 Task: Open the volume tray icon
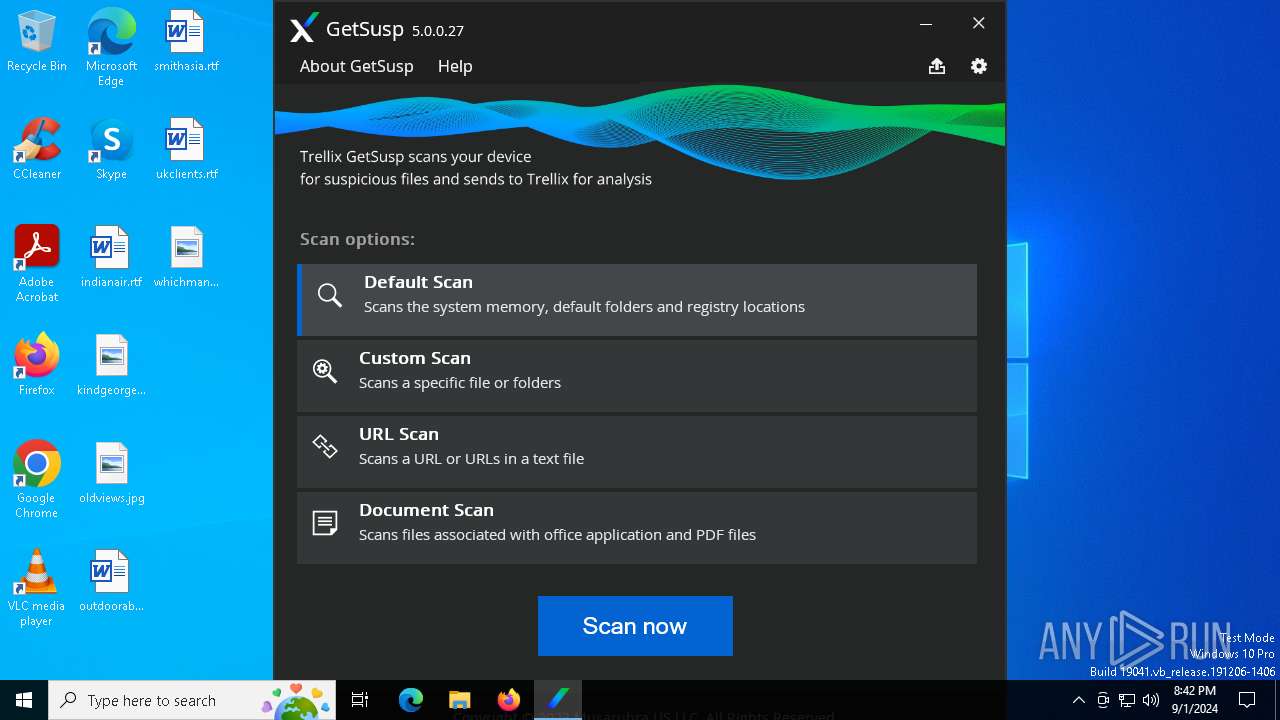pyautogui.click(x=1151, y=700)
